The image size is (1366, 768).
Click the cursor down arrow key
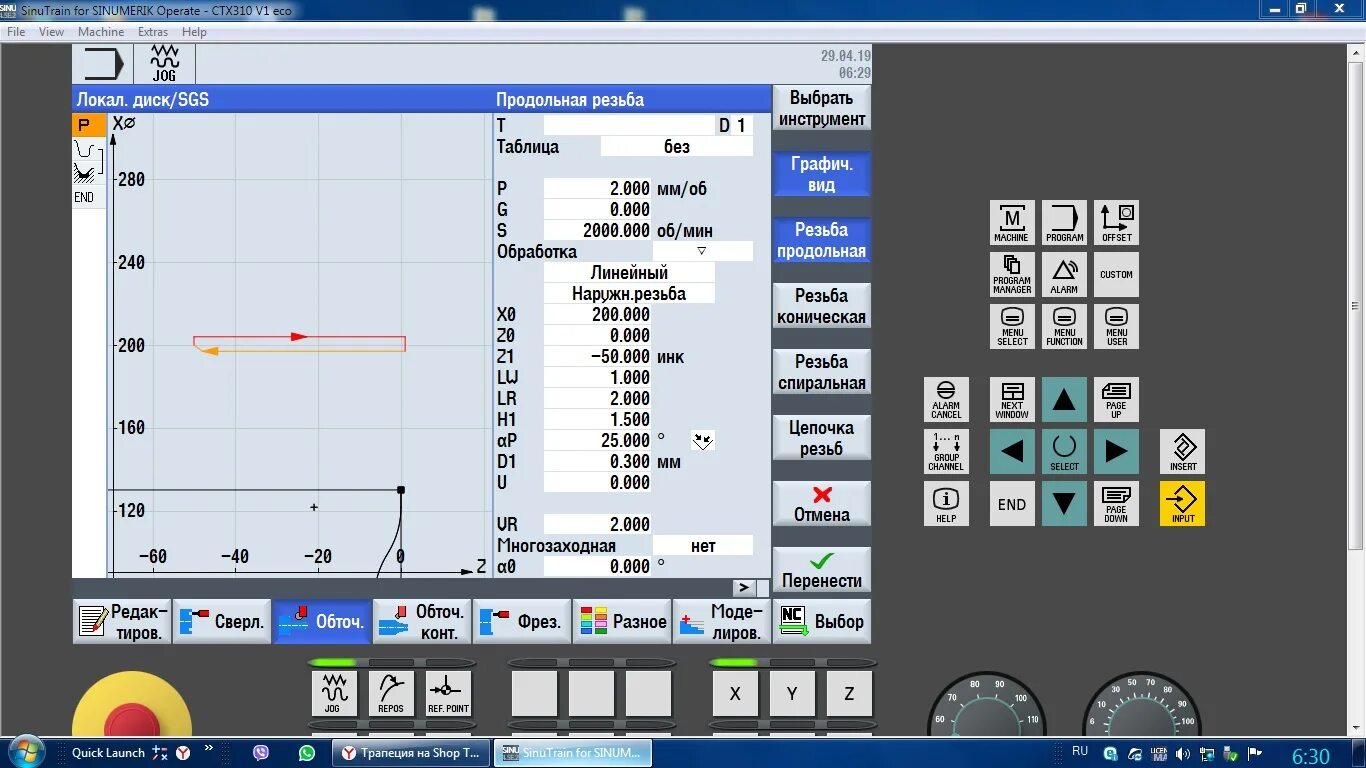click(1064, 504)
